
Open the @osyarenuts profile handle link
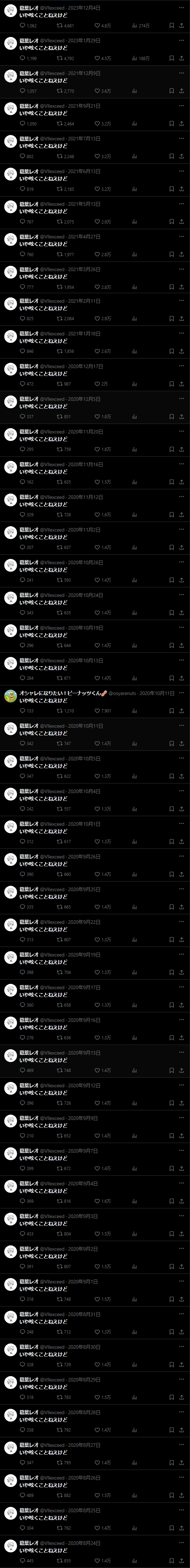click(x=122, y=693)
